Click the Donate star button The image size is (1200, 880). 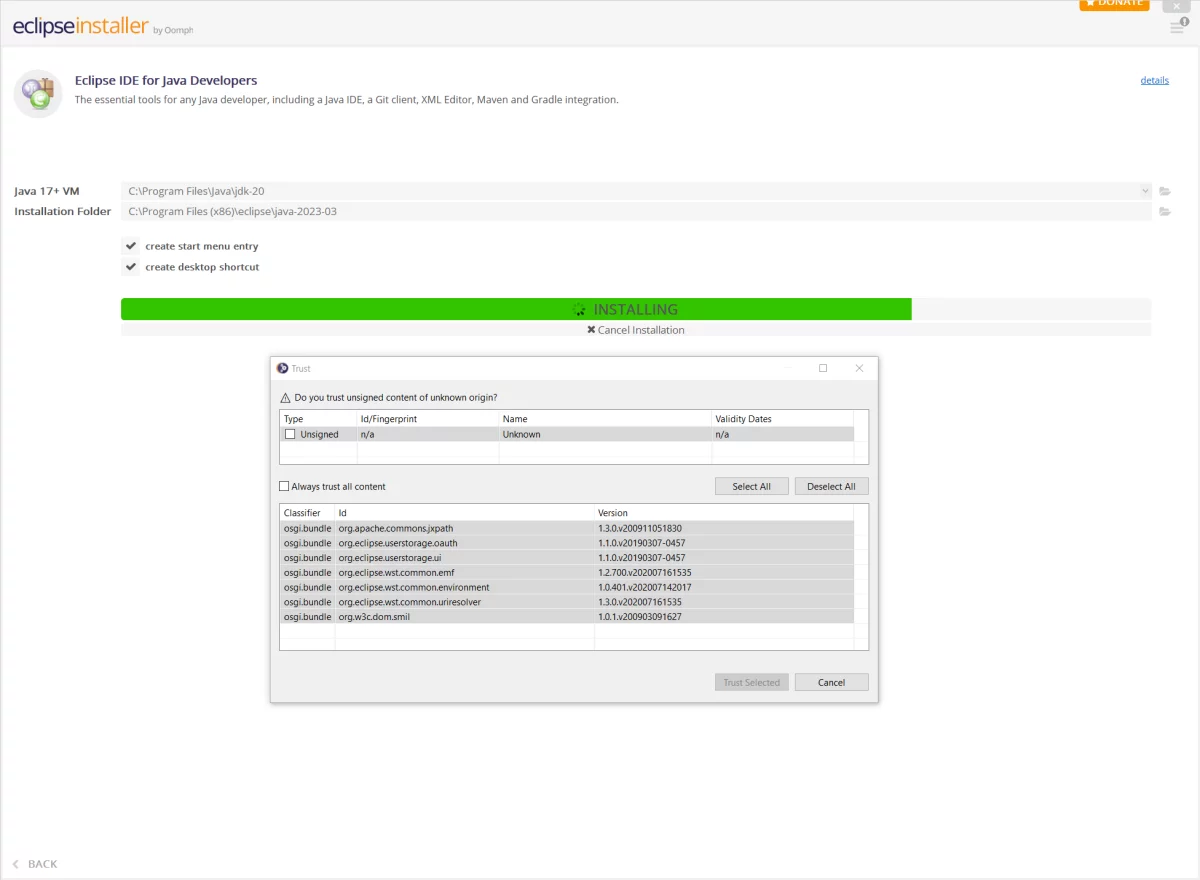(x=1113, y=4)
